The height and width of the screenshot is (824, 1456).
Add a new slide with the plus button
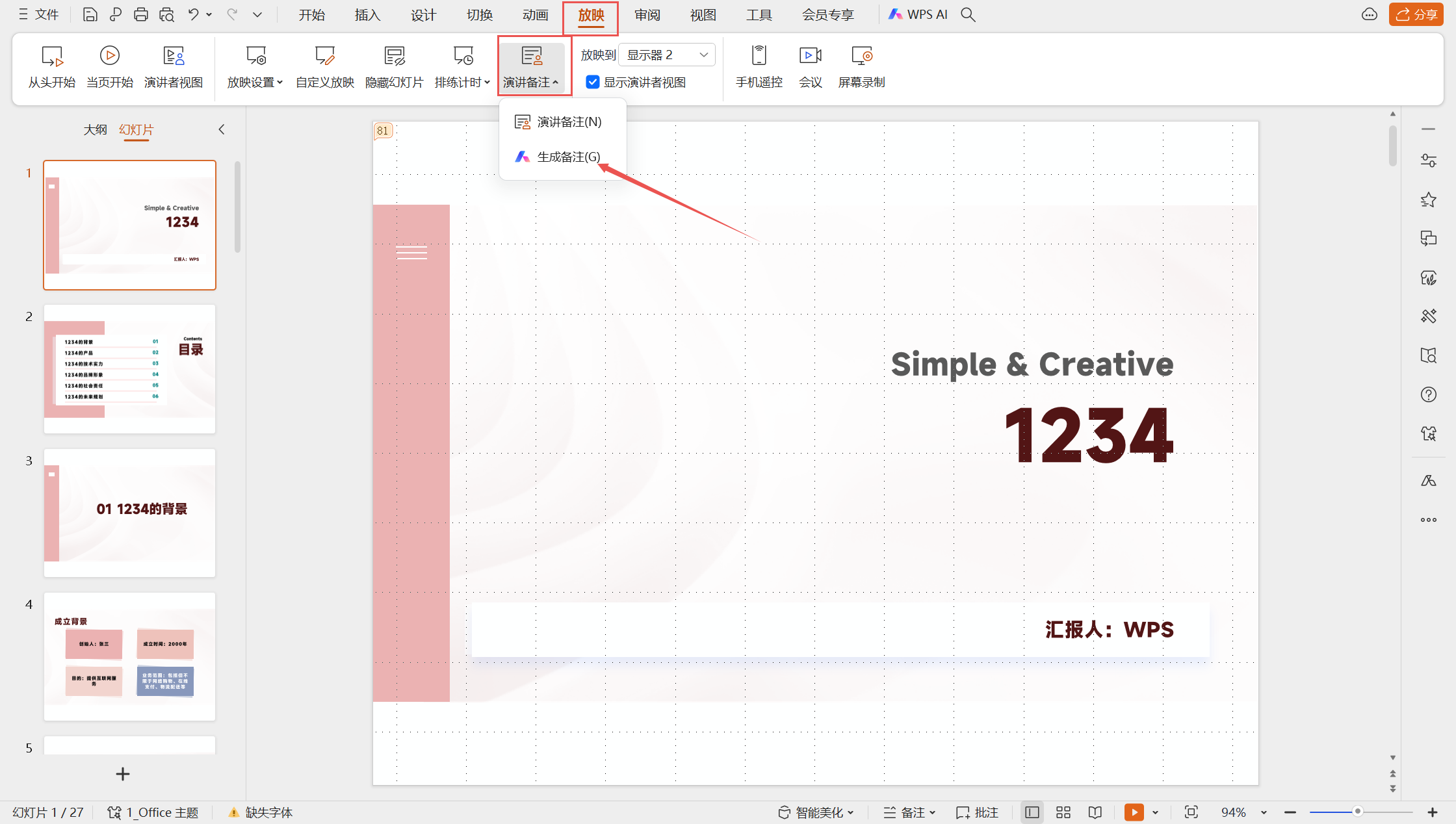click(x=123, y=774)
